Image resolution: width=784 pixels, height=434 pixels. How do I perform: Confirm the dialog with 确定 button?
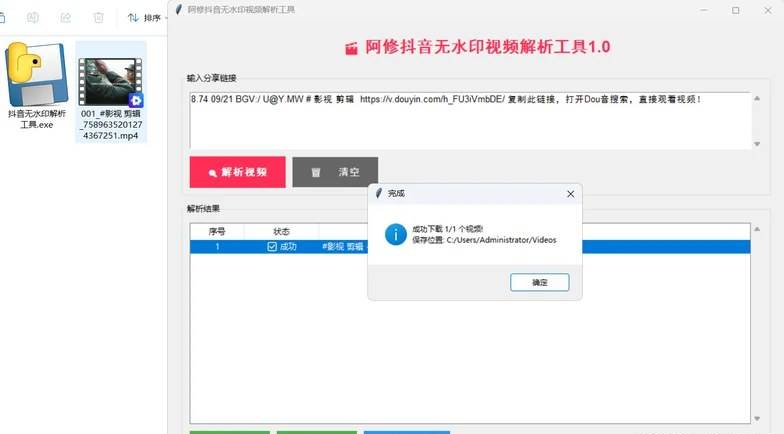(540, 282)
